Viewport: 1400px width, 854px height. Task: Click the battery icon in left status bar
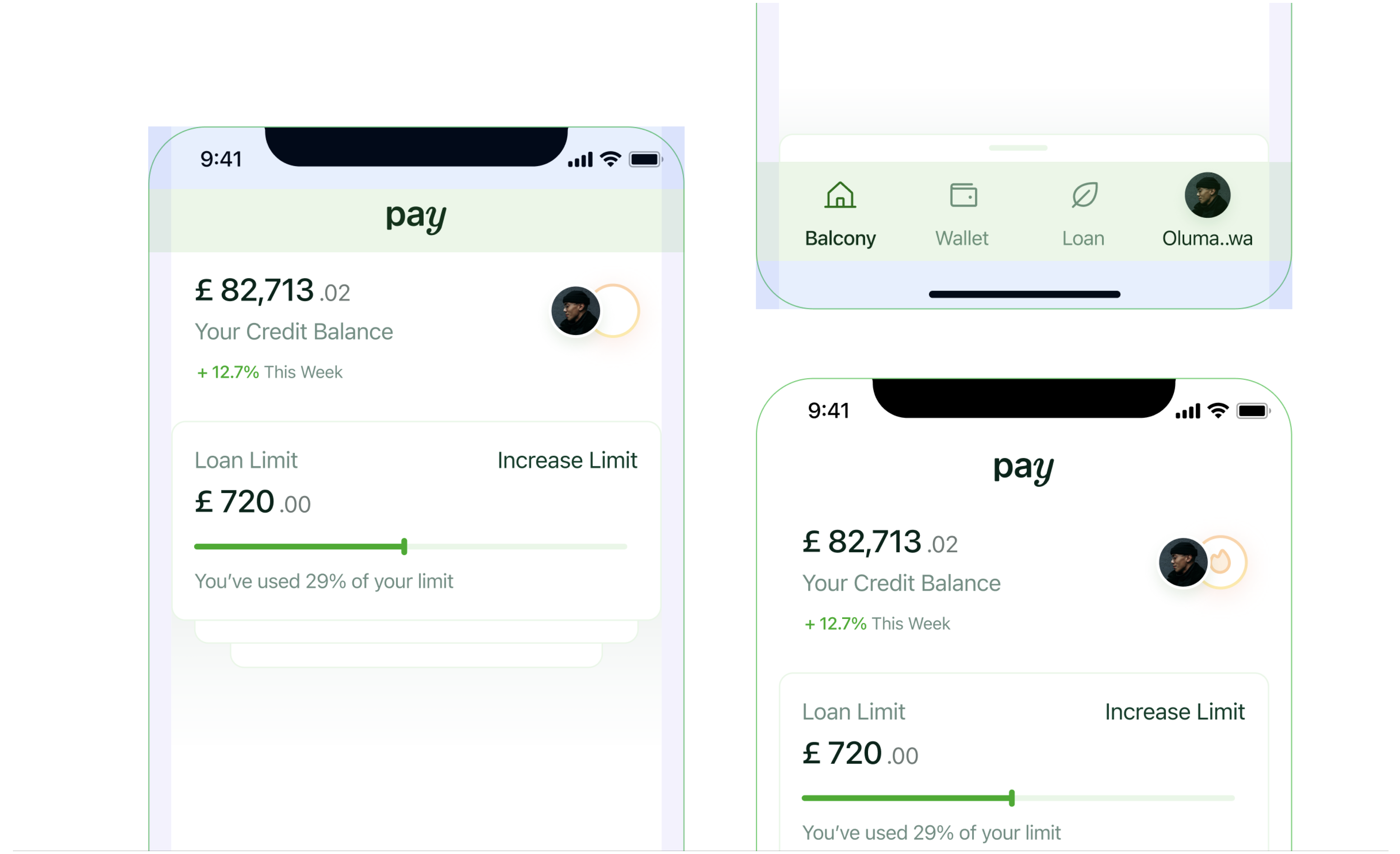point(645,160)
